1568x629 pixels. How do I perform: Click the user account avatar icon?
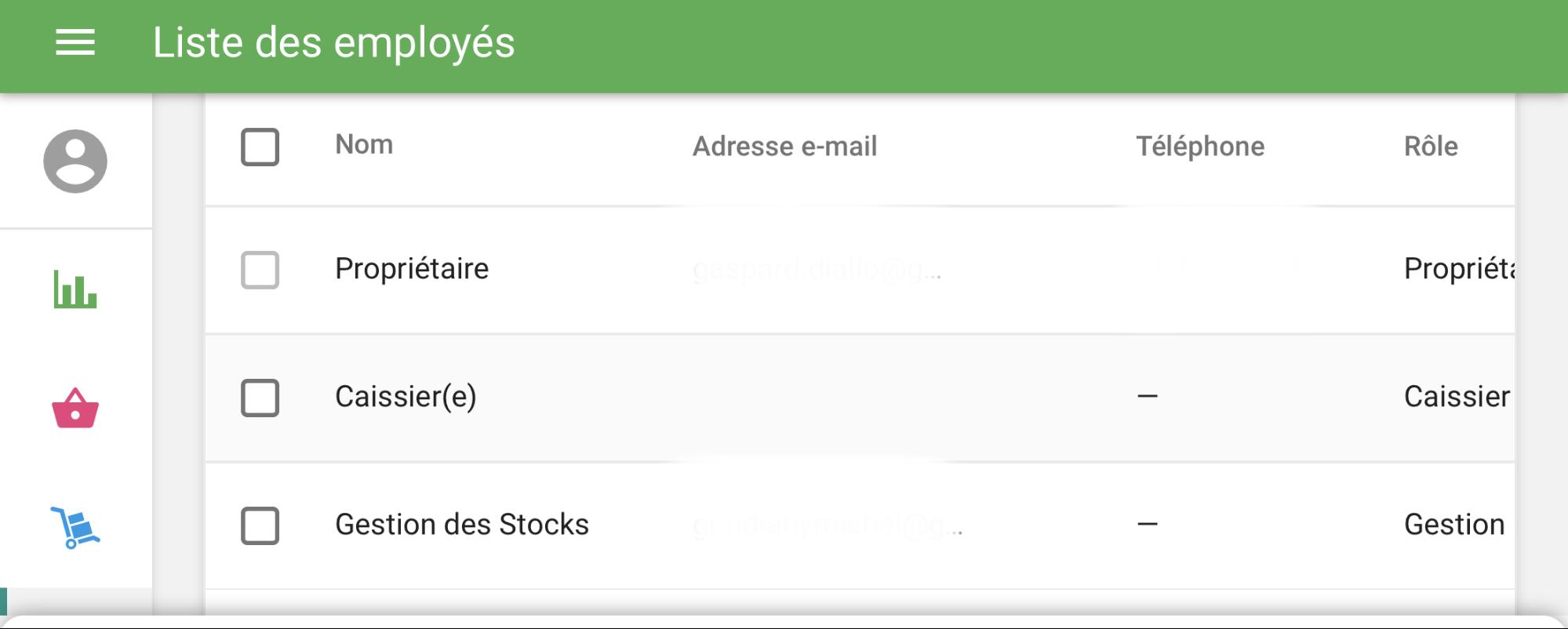(75, 162)
